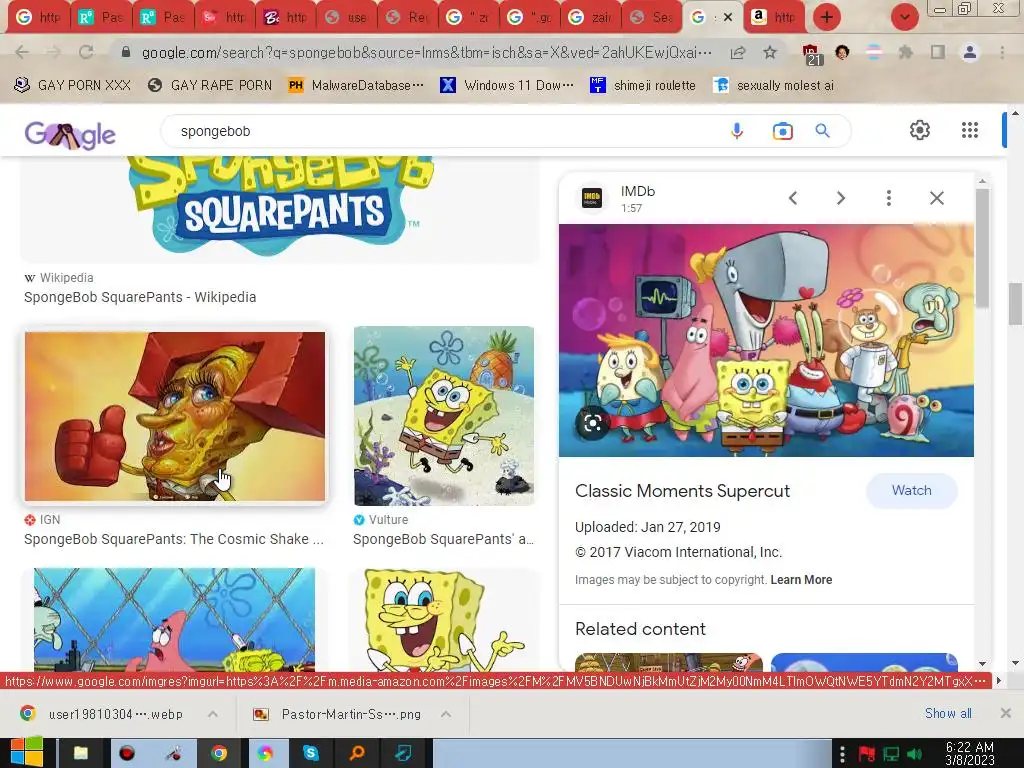Open more options in the IMDb preview panel
This screenshot has width=1024, height=768.
click(x=889, y=198)
